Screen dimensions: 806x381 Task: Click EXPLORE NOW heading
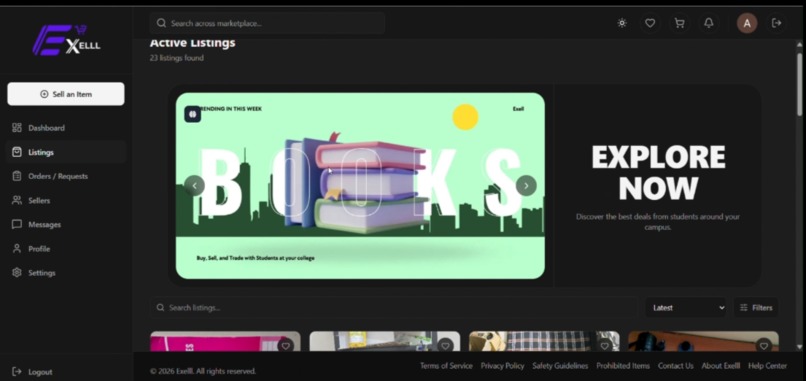point(658,172)
